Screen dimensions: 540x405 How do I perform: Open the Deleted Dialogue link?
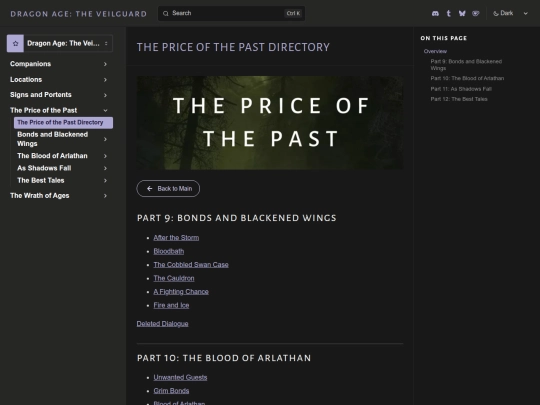[x=163, y=324]
